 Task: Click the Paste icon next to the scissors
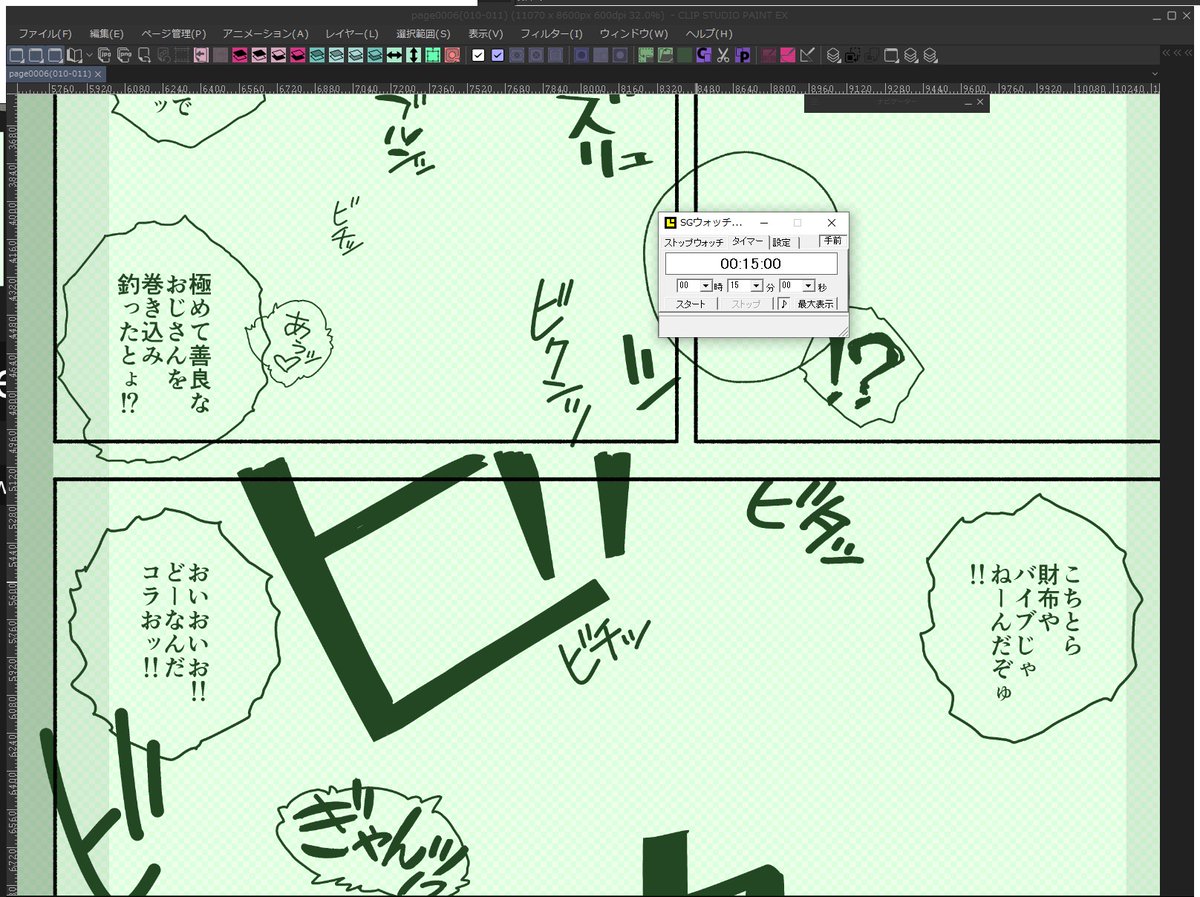pos(742,57)
